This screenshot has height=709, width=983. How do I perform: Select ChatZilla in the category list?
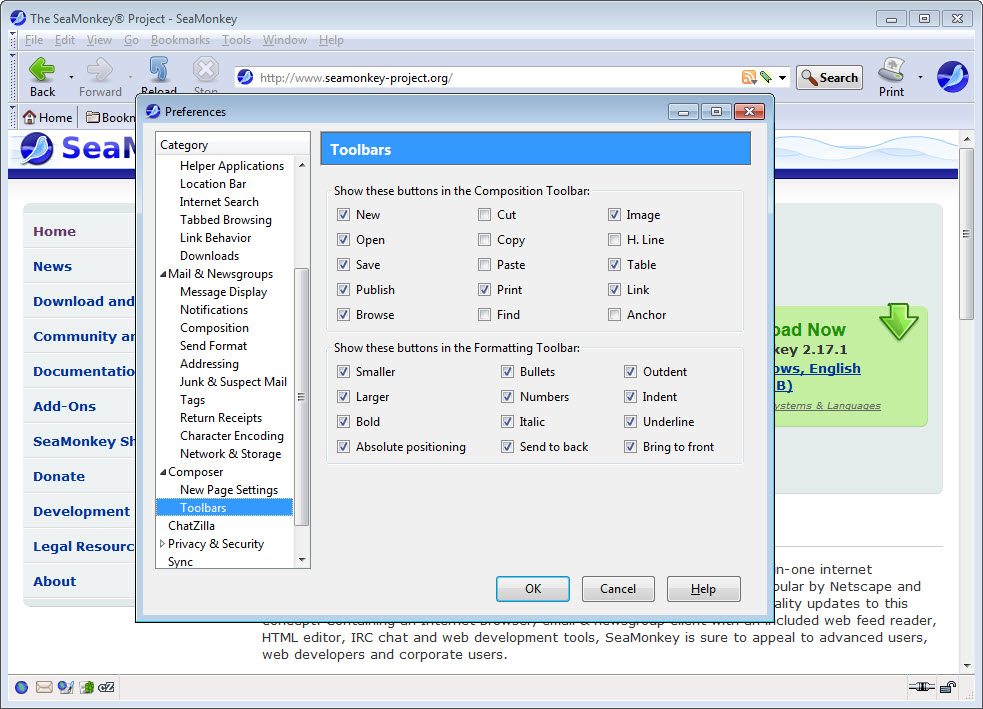coord(191,526)
